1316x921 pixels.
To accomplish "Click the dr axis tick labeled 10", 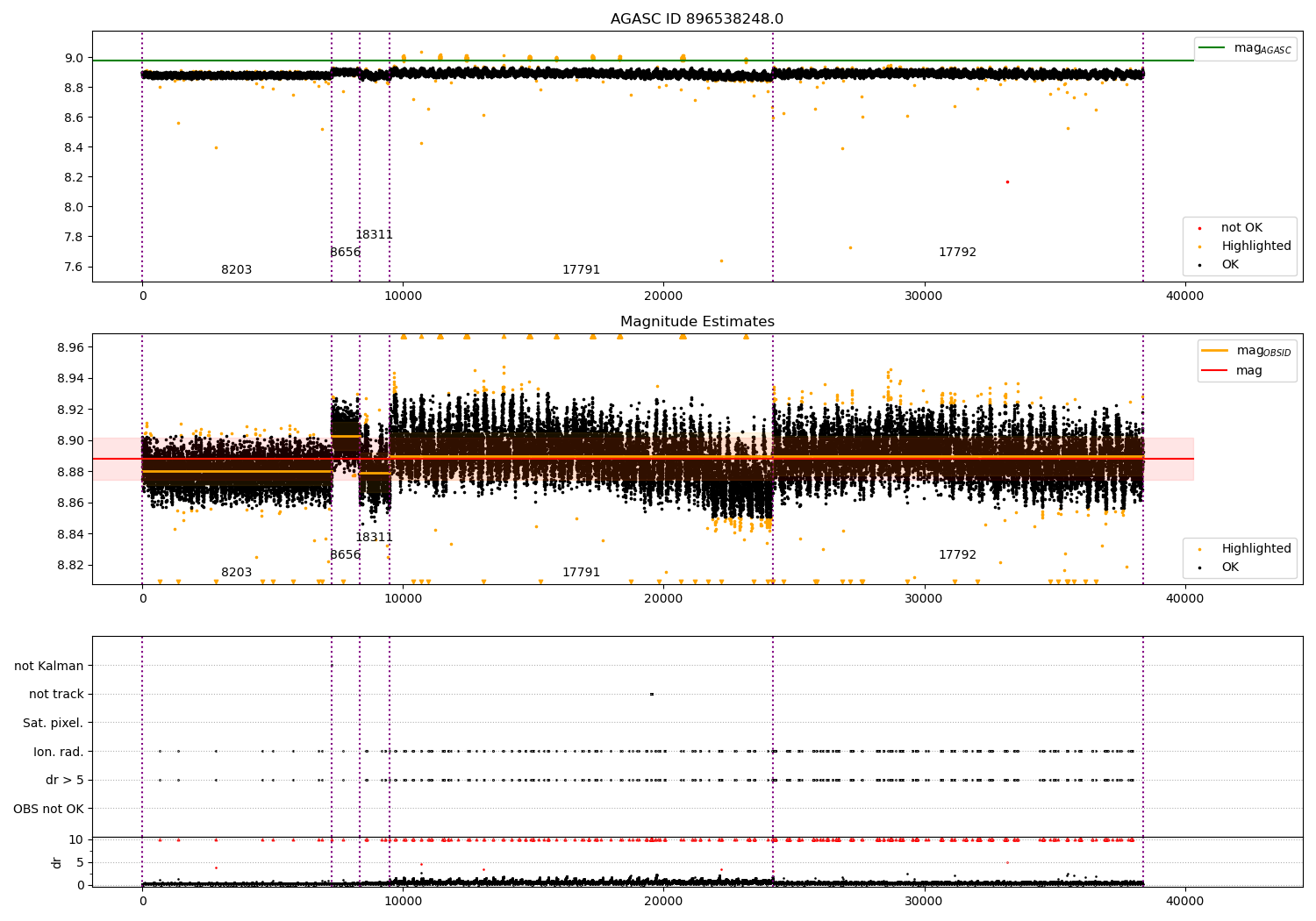I will tap(76, 839).
